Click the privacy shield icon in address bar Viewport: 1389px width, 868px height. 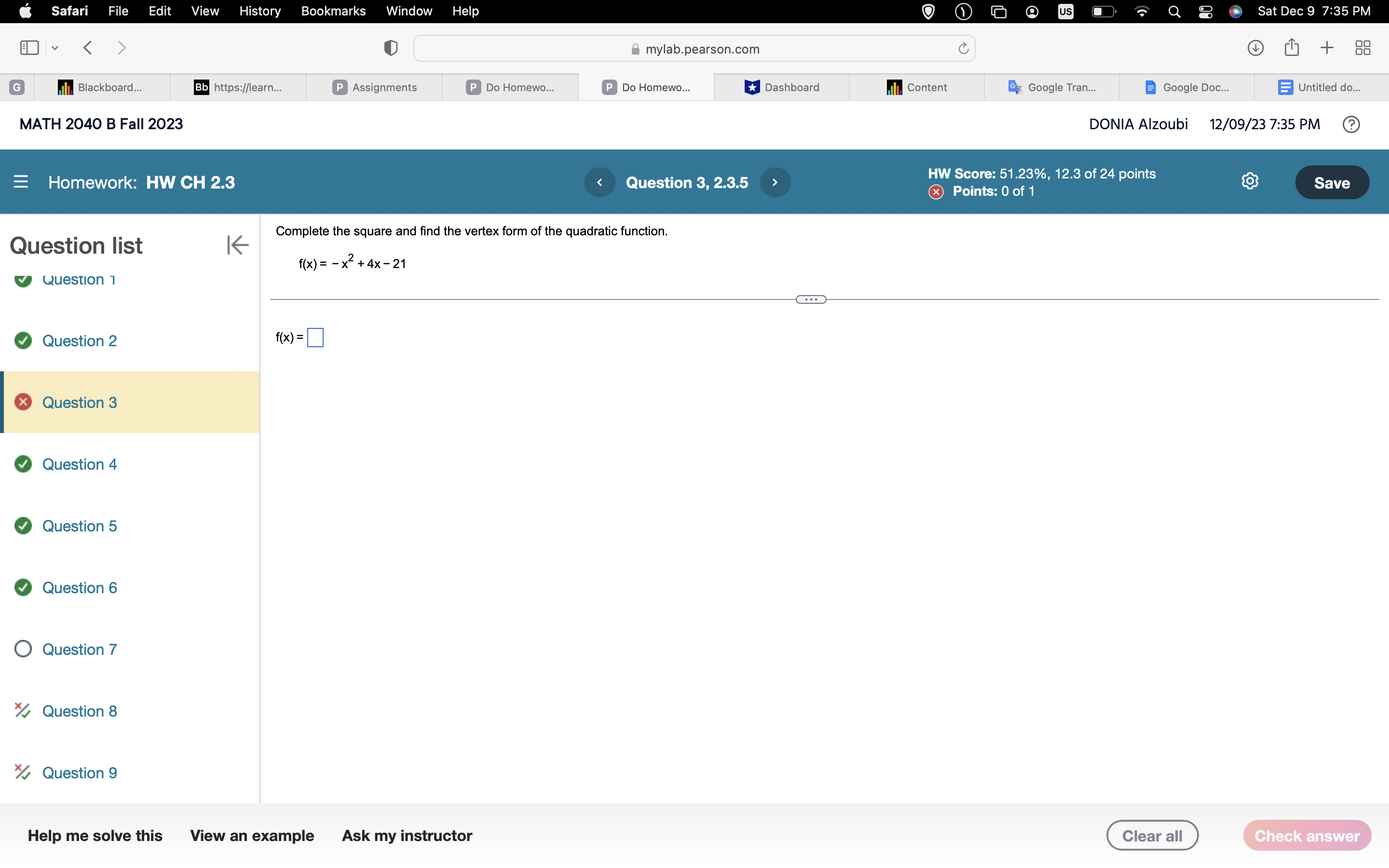coord(390,48)
